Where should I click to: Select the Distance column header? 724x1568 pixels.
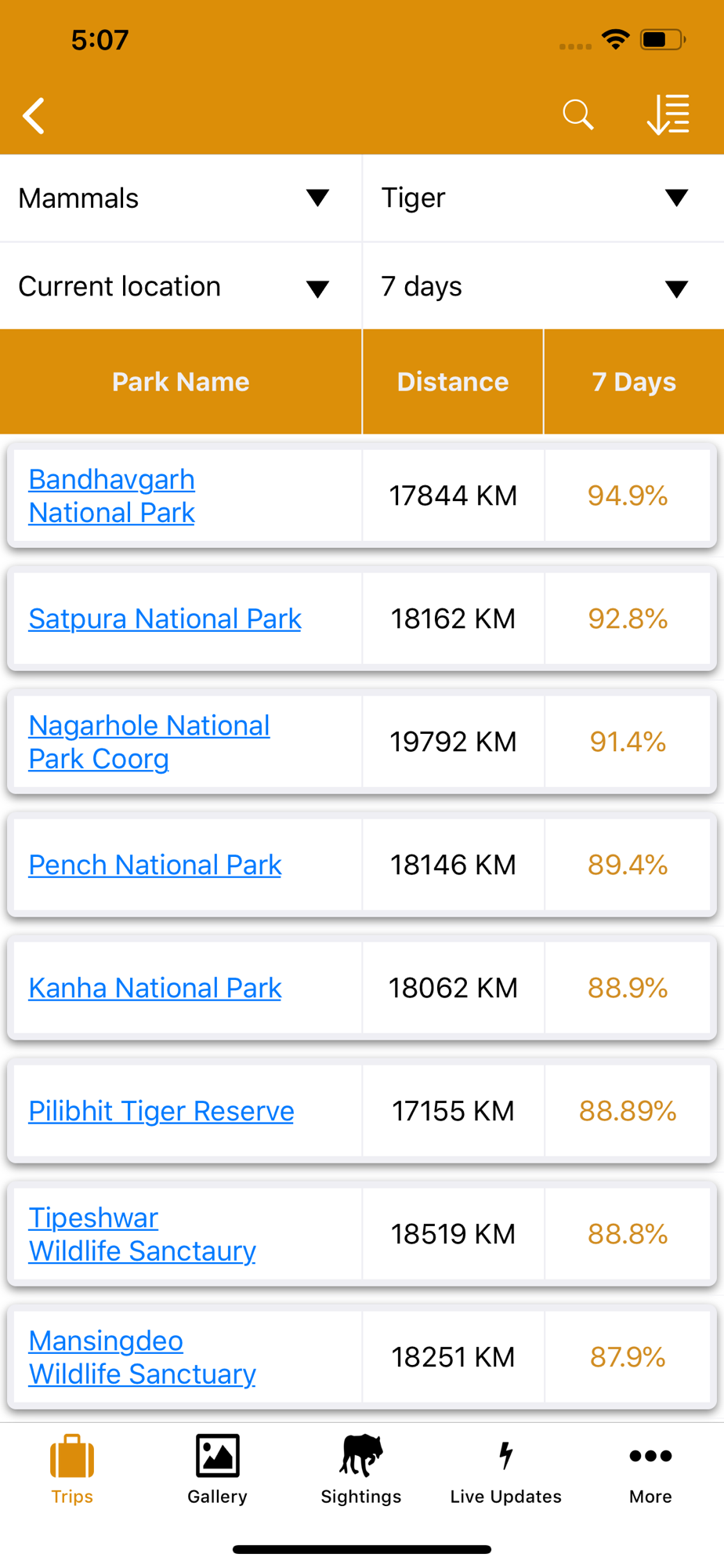click(x=453, y=382)
